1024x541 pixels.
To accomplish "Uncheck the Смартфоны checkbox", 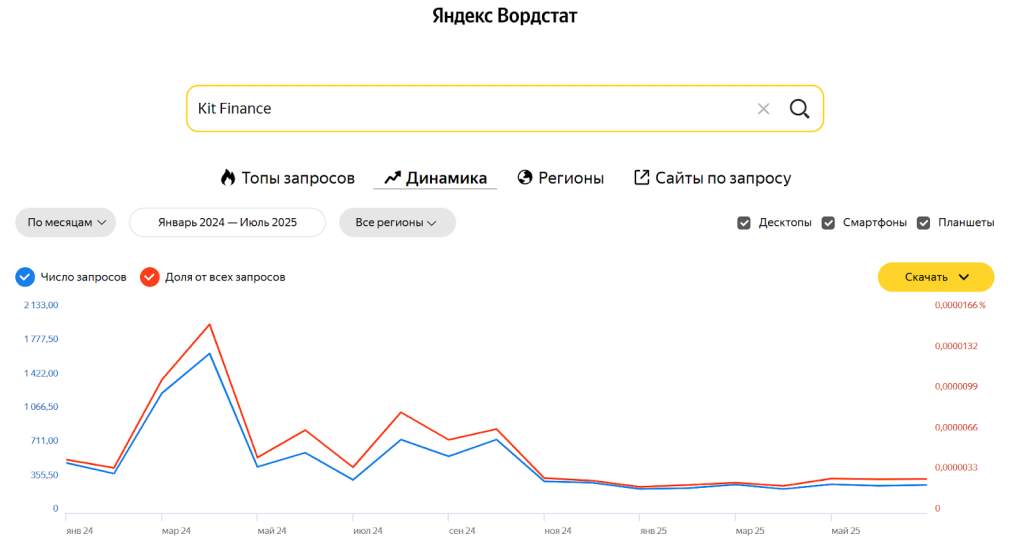I will [x=828, y=223].
